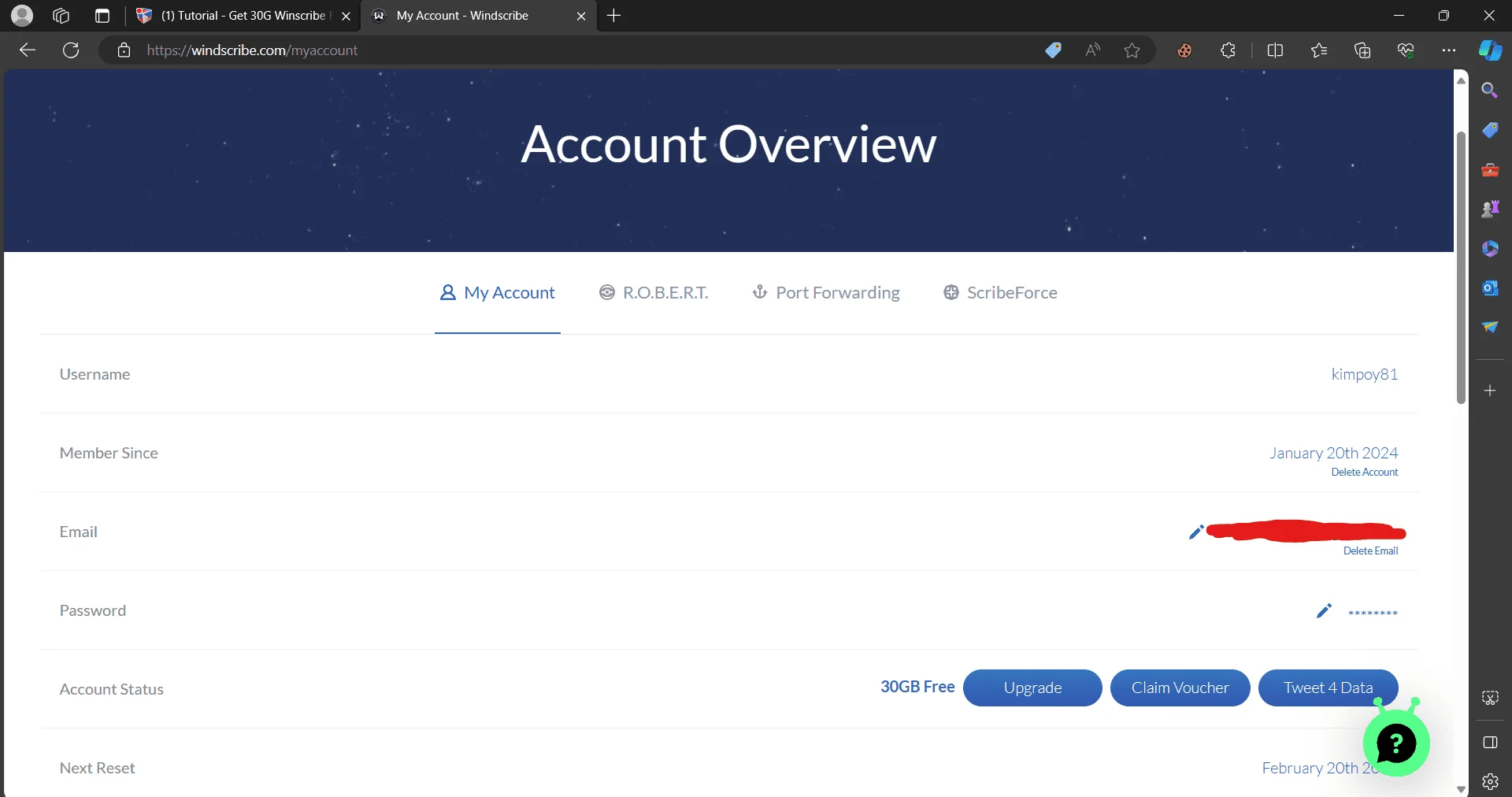1512x797 pixels.
Task: Take a web capture screenshot icon
Action: point(1490,698)
